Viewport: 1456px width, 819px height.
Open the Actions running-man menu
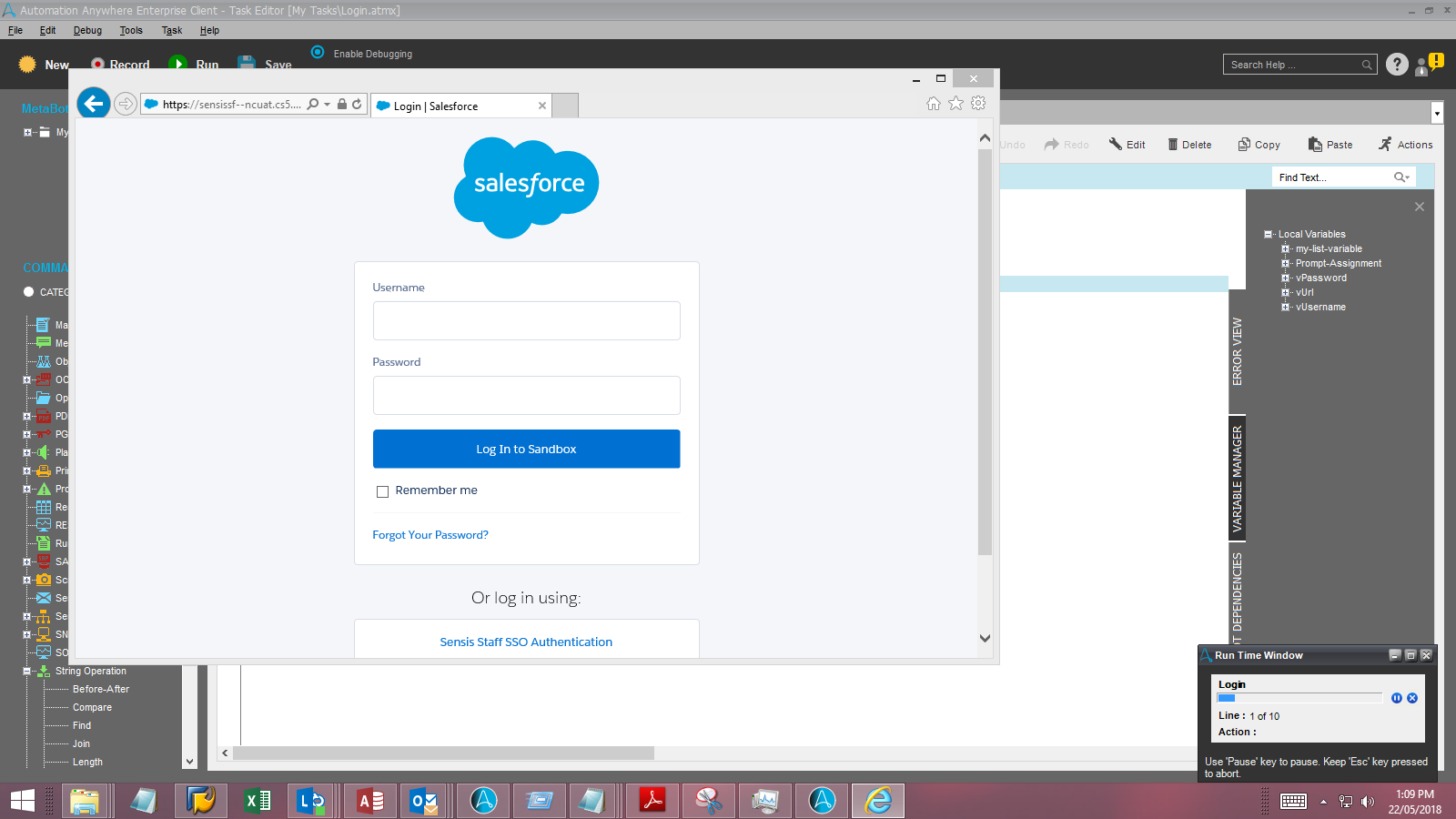coord(1405,145)
